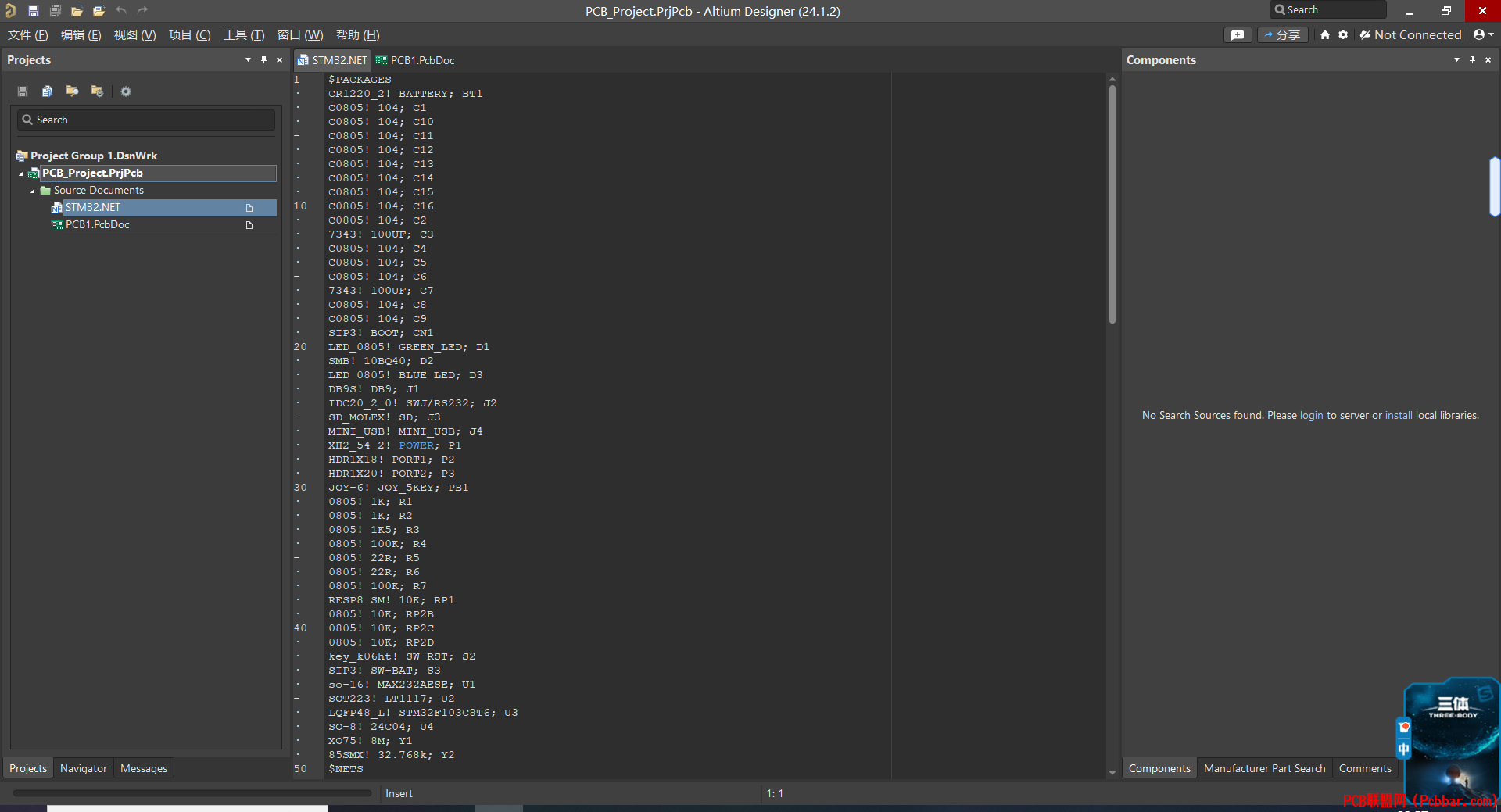
Task: Click the editor scroll-up arrow
Action: click(1112, 79)
